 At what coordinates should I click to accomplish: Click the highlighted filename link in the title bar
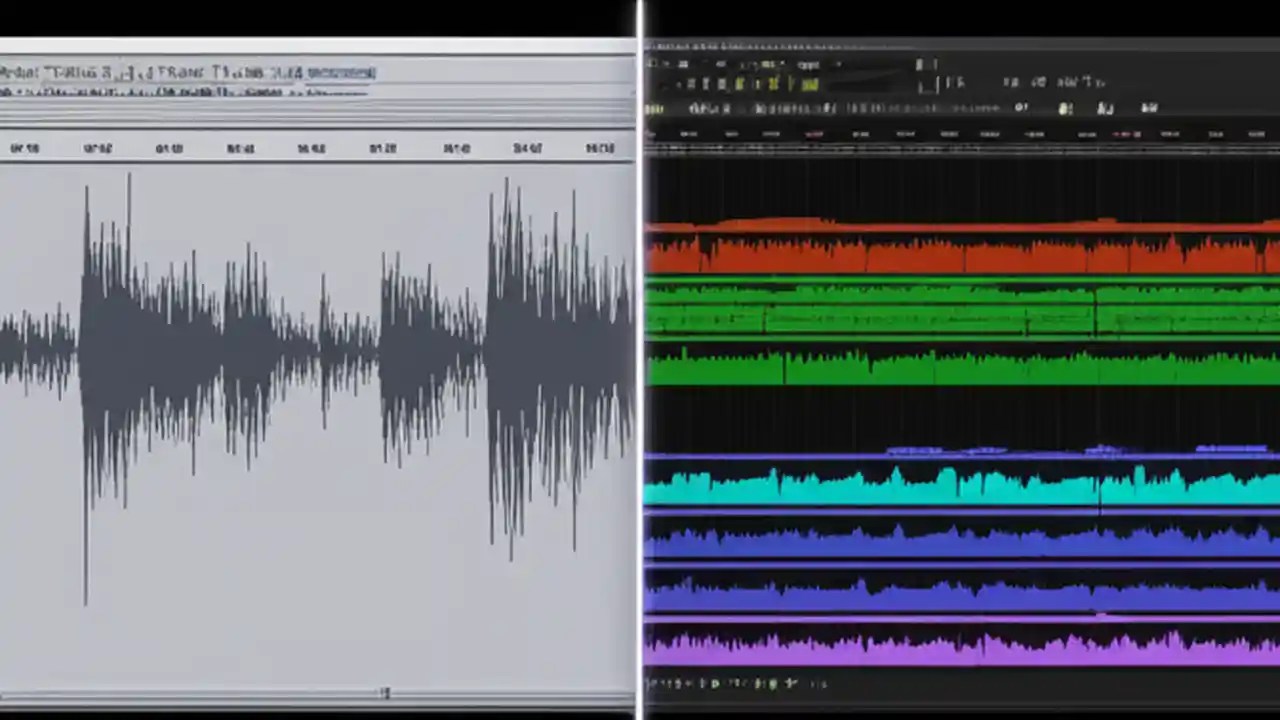tap(340, 72)
